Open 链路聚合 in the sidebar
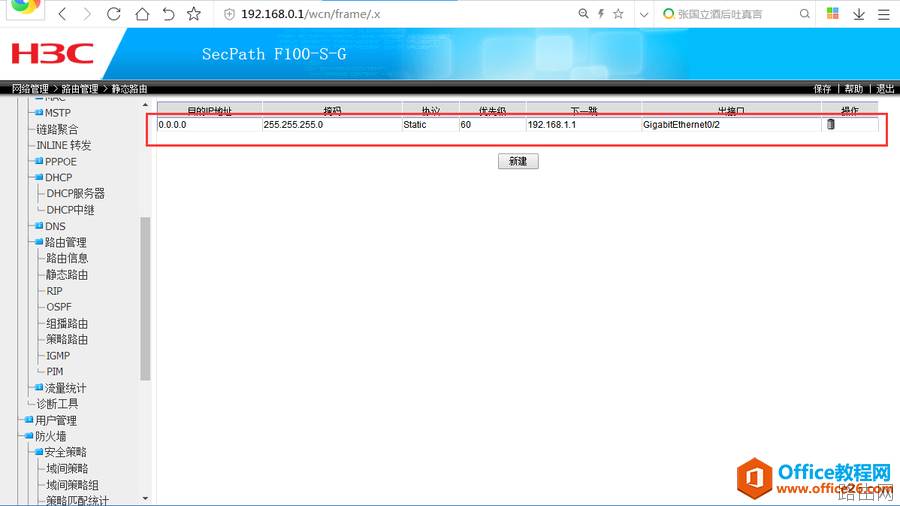The height and width of the screenshot is (506, 900). pyautogui.click(x=57, y=129)
